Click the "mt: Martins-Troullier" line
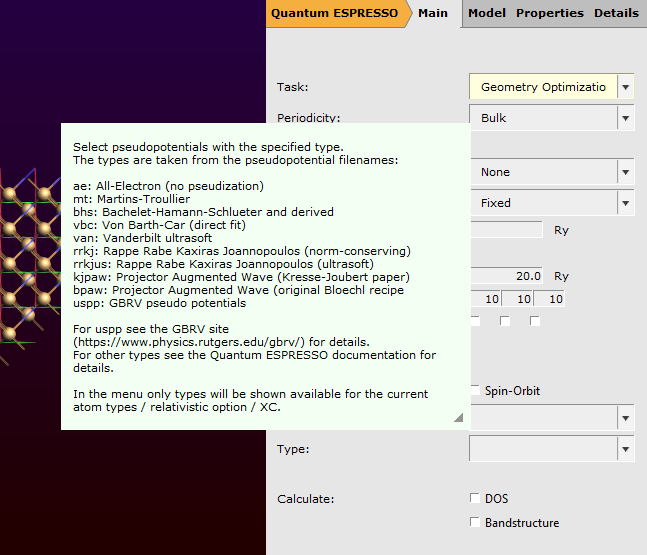Viewport: 647px width, 555px height. [132, 199]
